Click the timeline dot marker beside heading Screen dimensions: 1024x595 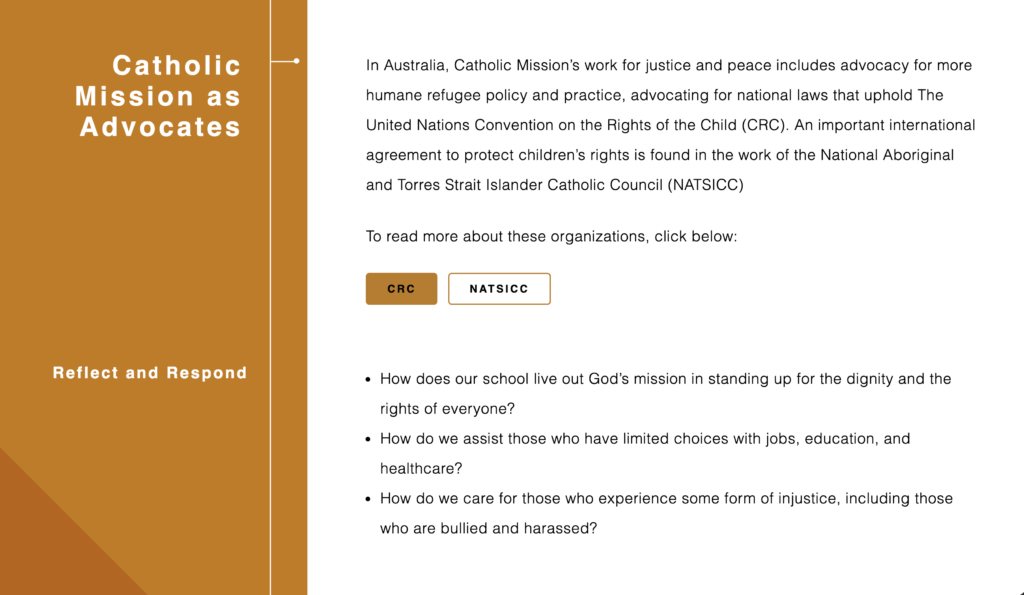(x=296, y=61)
